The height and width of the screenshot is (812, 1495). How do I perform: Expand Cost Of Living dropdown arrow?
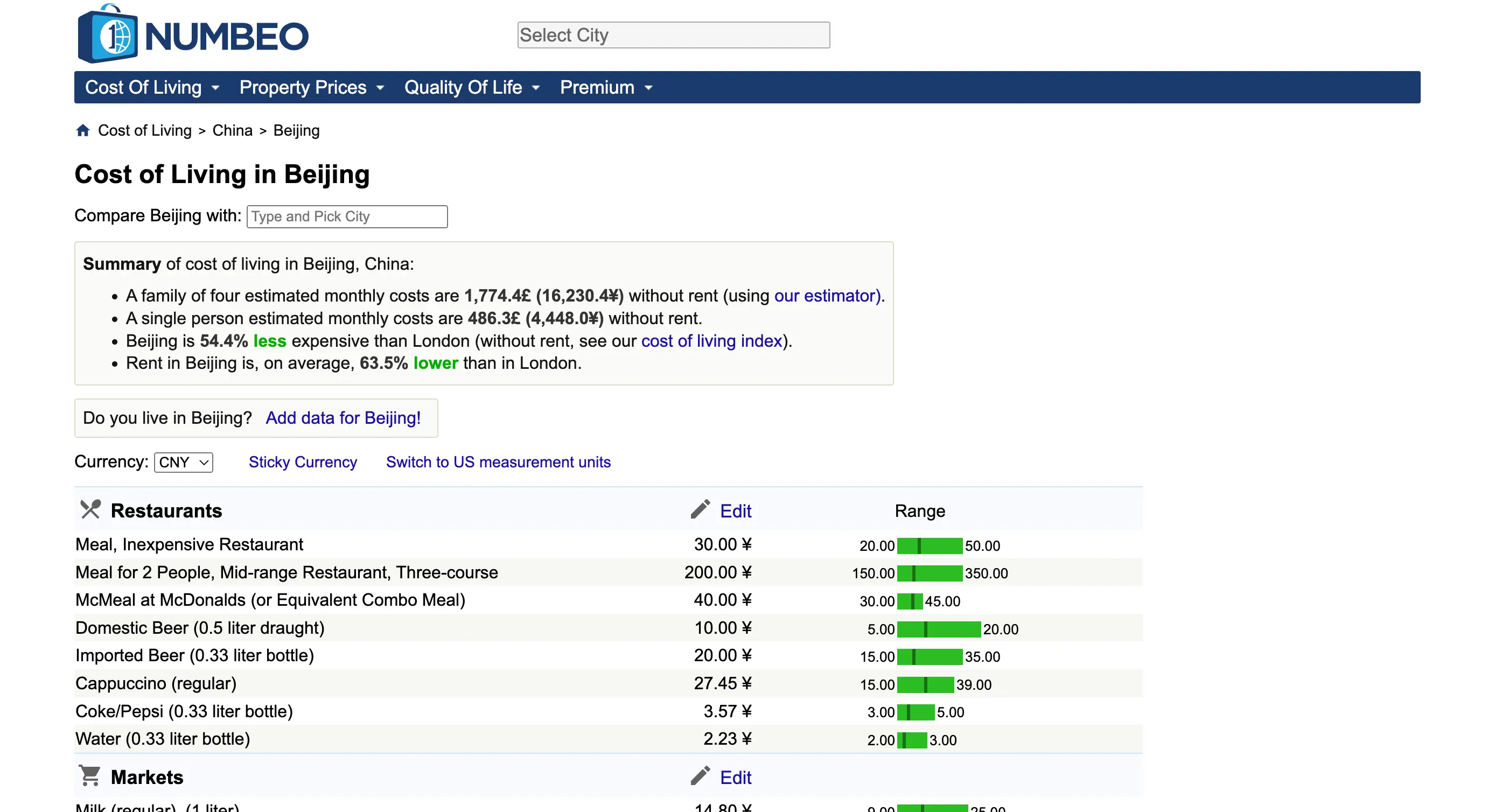coord(215,88)
